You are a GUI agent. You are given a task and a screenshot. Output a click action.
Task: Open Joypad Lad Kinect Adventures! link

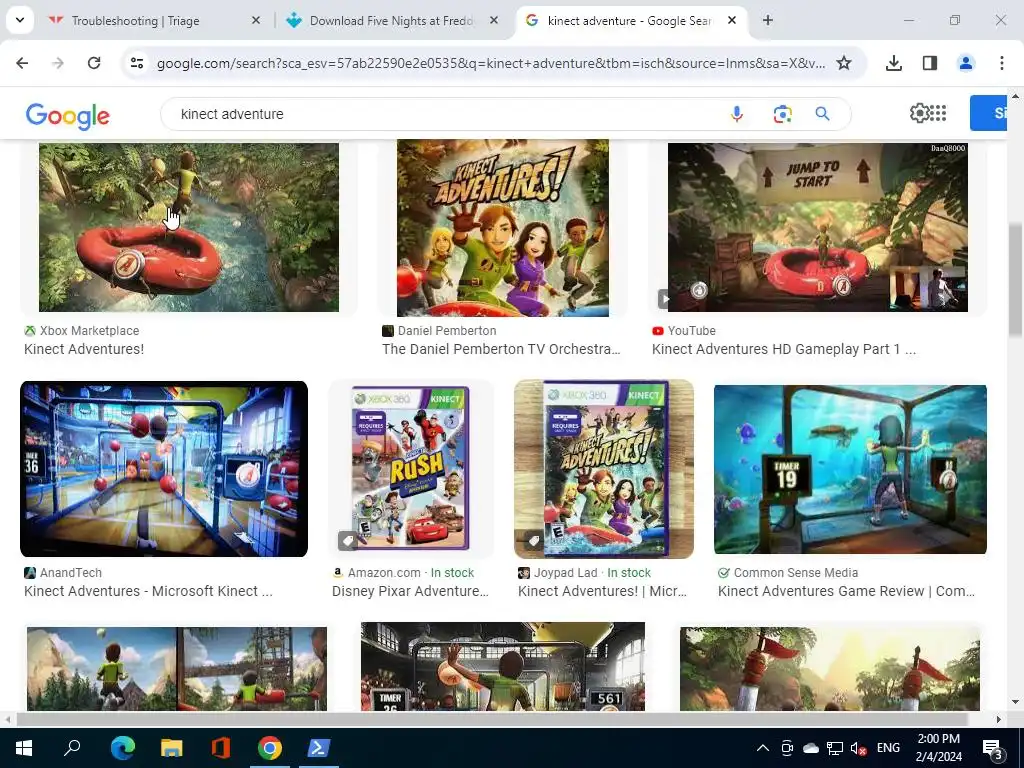coord(602,591)
